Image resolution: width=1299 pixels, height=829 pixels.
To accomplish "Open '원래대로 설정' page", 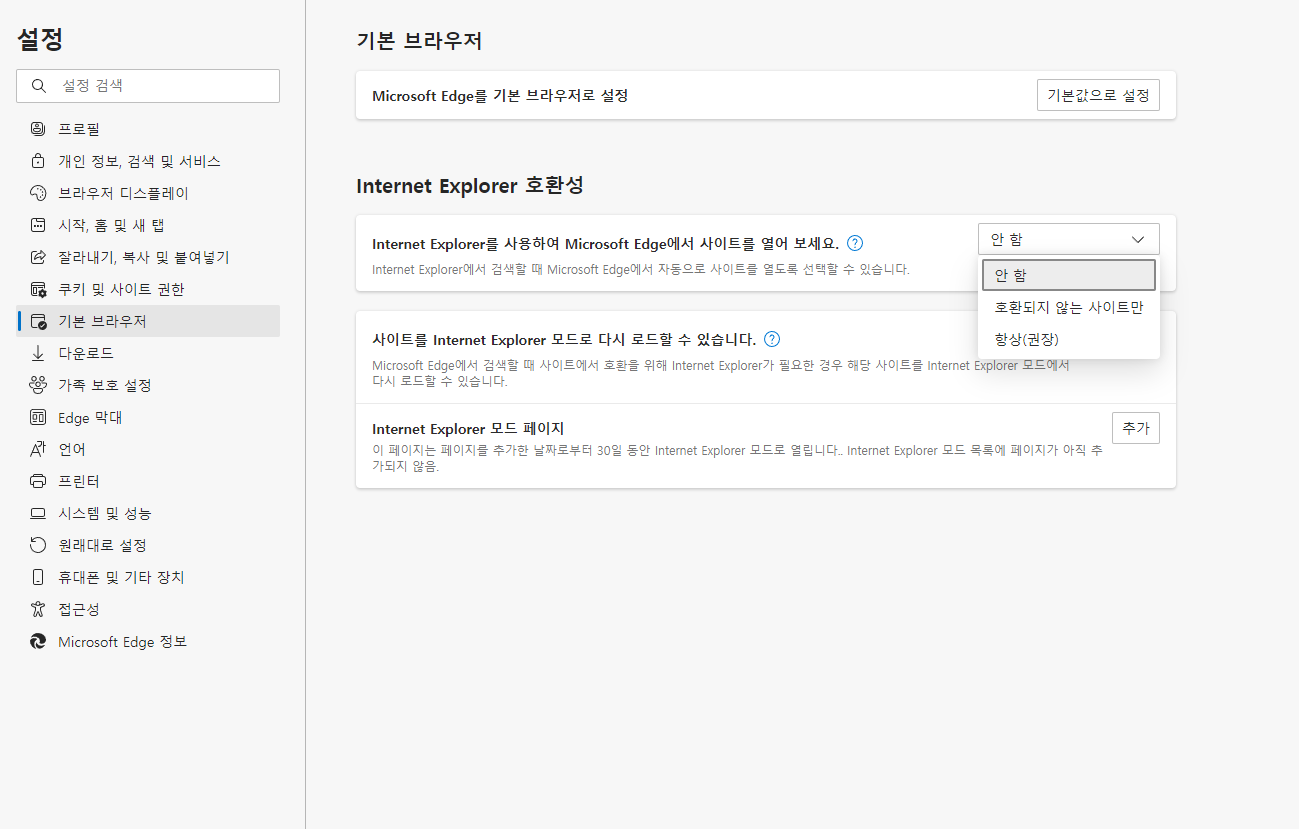I will point(148,545).
